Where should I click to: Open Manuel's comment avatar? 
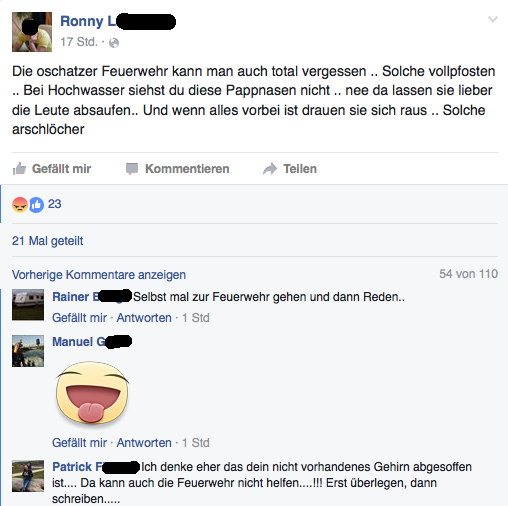28,351
